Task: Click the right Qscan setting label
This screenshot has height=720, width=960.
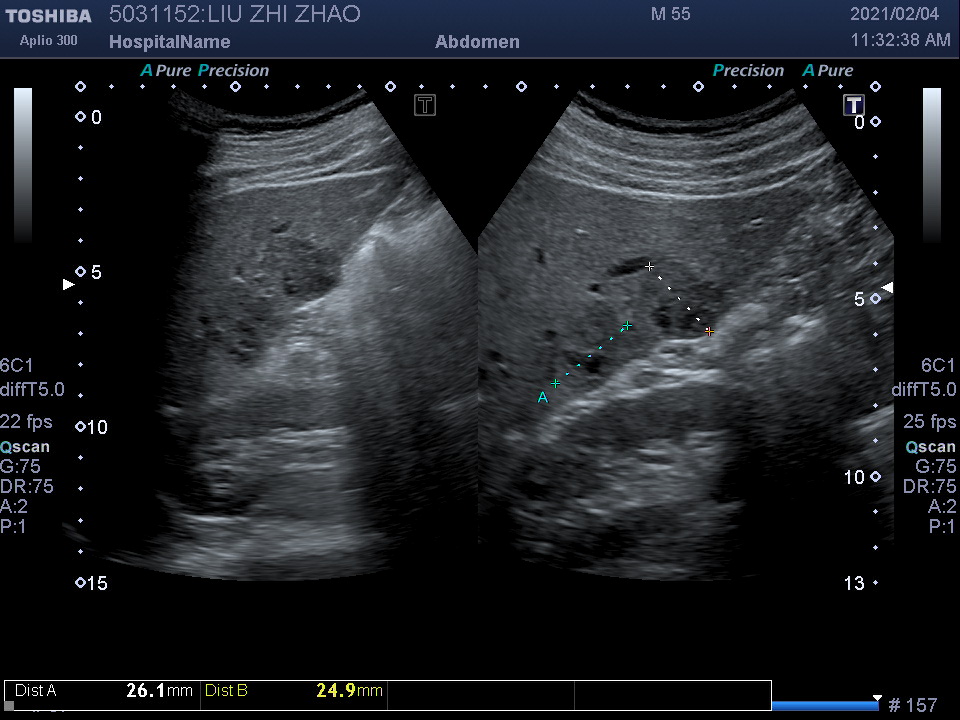Action: pyautogui.click(x=930, y=447)
